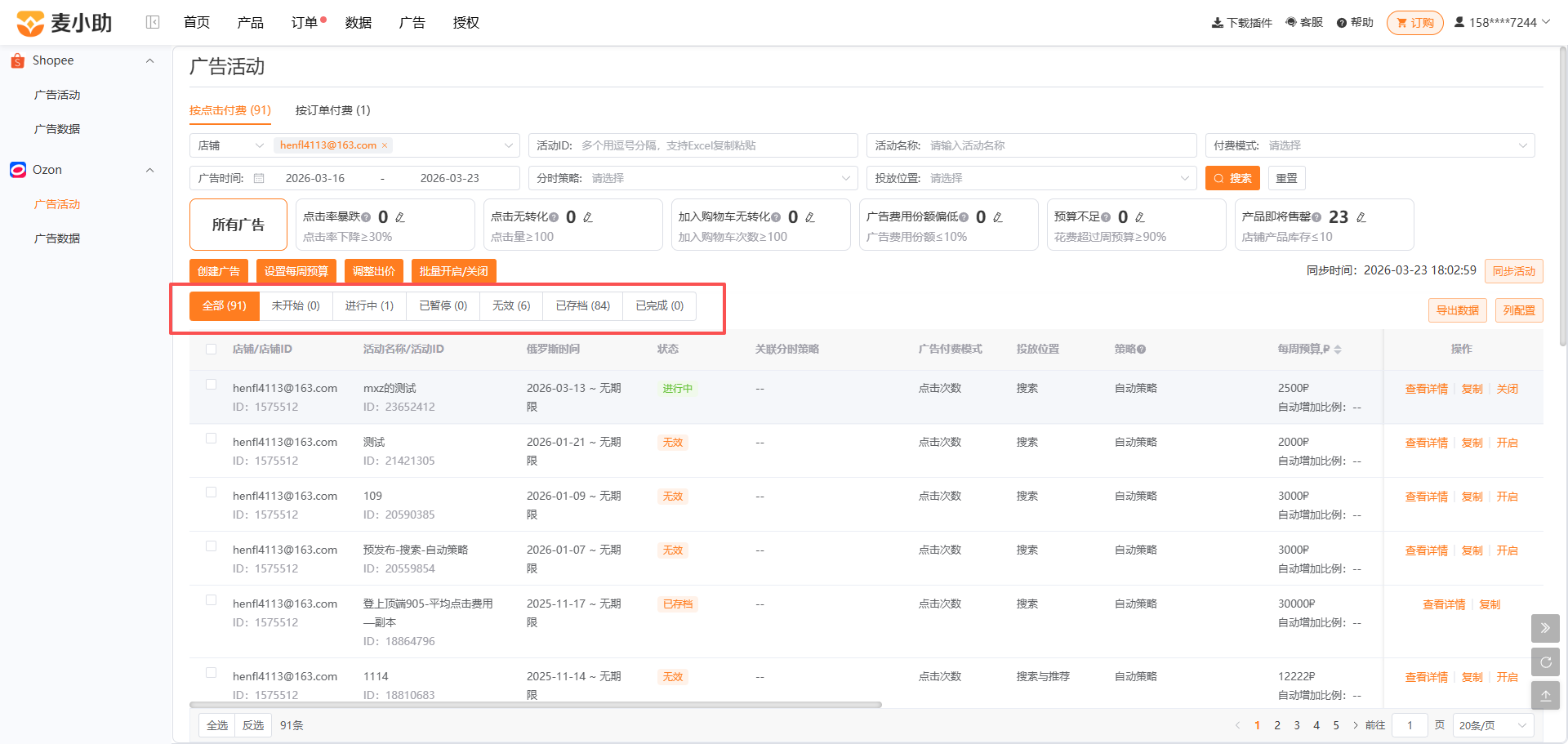Viewport: 1568px width, 744px height.
Task: Select the 进行中 (1) status tab
Action: click(x=369, y=305)
